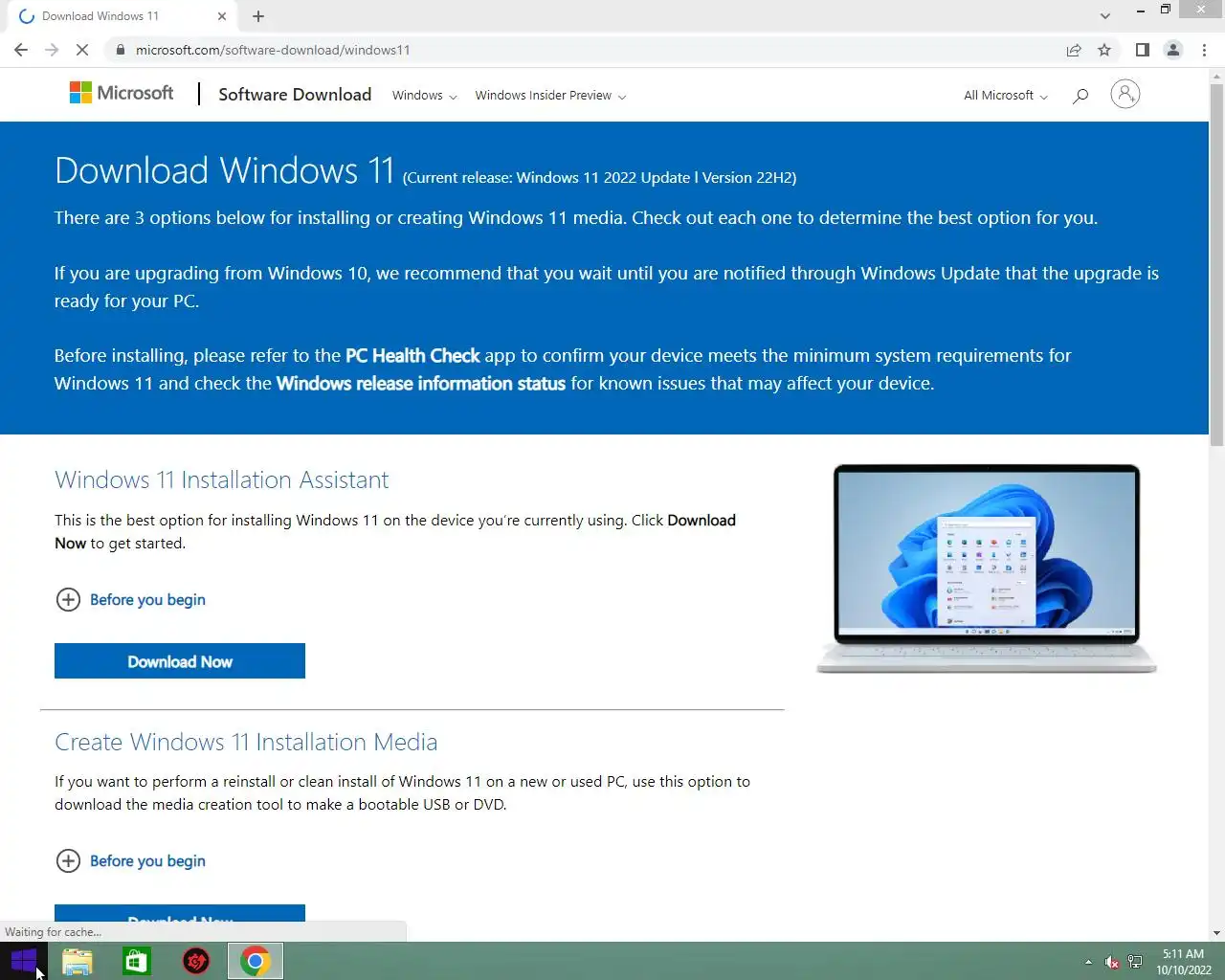Show hidden system tray icons
The image size is (1225, 980).
[1088, 962]
